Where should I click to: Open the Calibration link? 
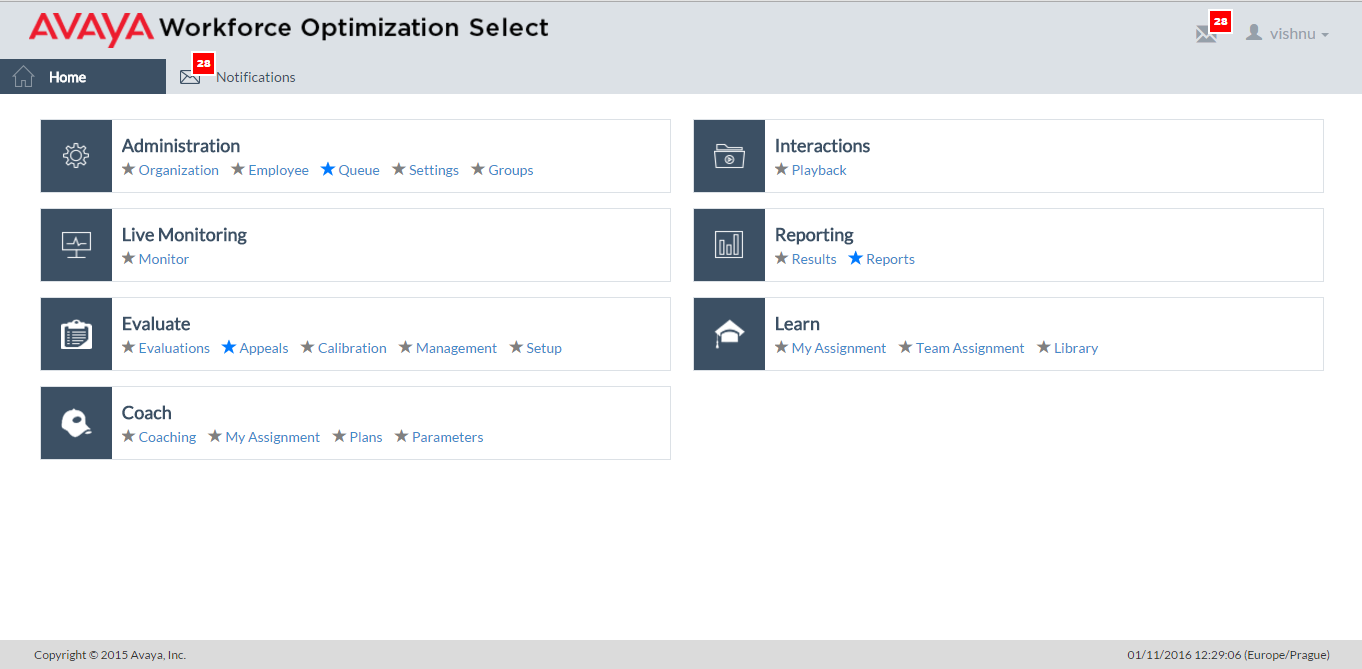pyautogui.click(x=352, y=348)
